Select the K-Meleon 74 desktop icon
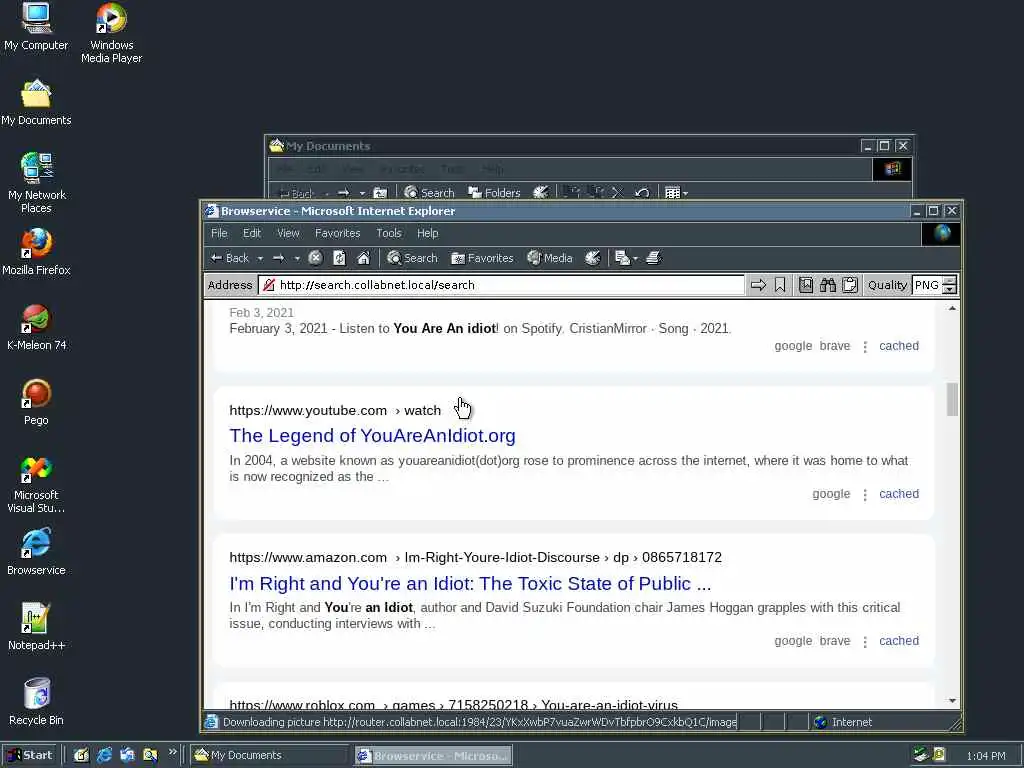 [37, 327]
